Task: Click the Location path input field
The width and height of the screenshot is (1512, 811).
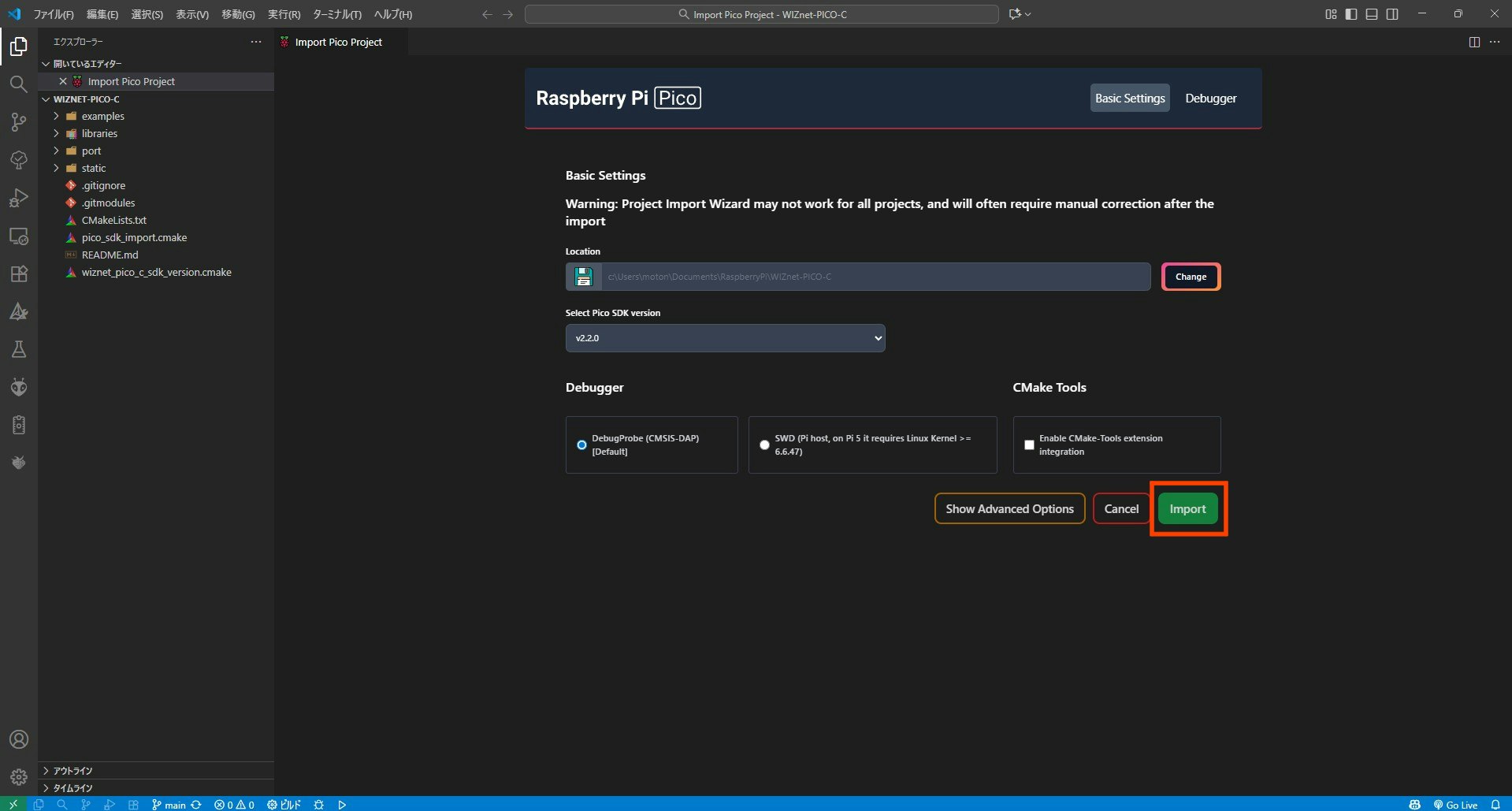Action: (x=875, y=277)
